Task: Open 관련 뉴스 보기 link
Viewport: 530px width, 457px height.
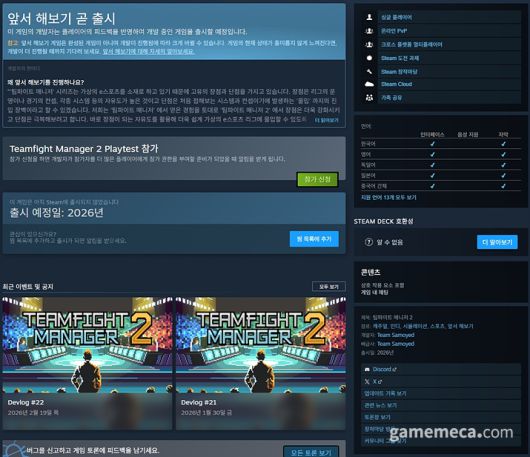Action: coord(380,405)
